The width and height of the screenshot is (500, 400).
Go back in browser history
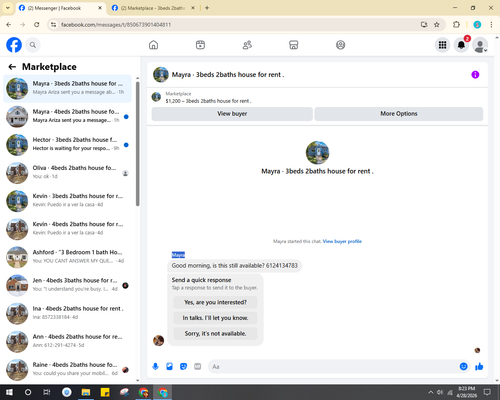pos(9,25)
